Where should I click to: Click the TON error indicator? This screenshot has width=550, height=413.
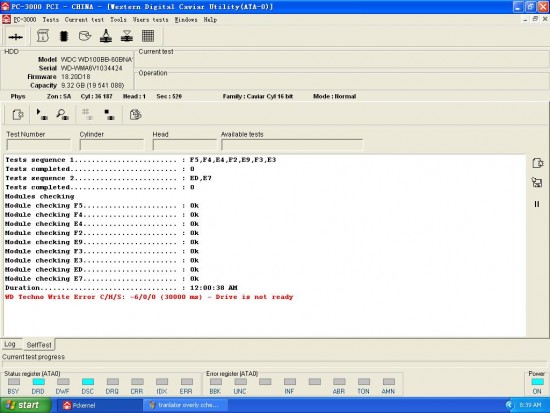pyautogui.click(x=364, y=382)
